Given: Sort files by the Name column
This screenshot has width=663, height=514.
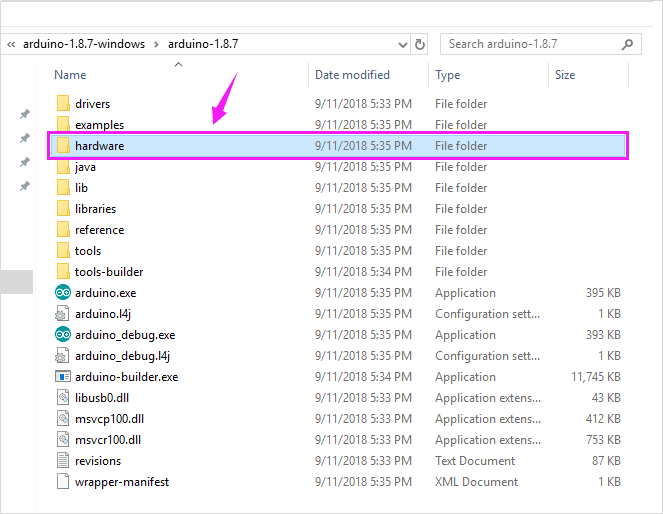Looking at the screenshot, I should [x=70, y=75].
